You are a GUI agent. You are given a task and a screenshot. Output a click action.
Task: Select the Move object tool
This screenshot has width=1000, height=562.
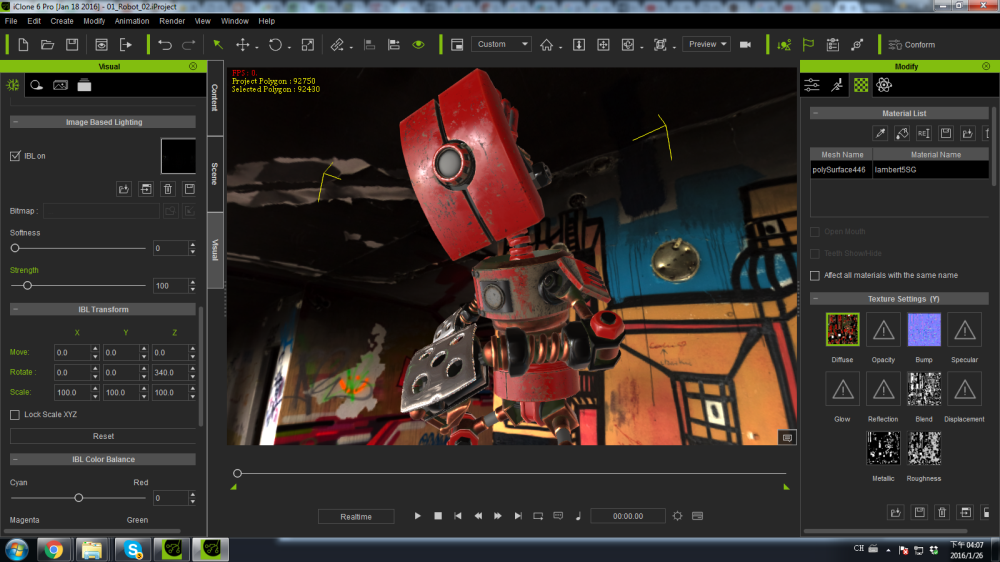(x=243, y=44)
